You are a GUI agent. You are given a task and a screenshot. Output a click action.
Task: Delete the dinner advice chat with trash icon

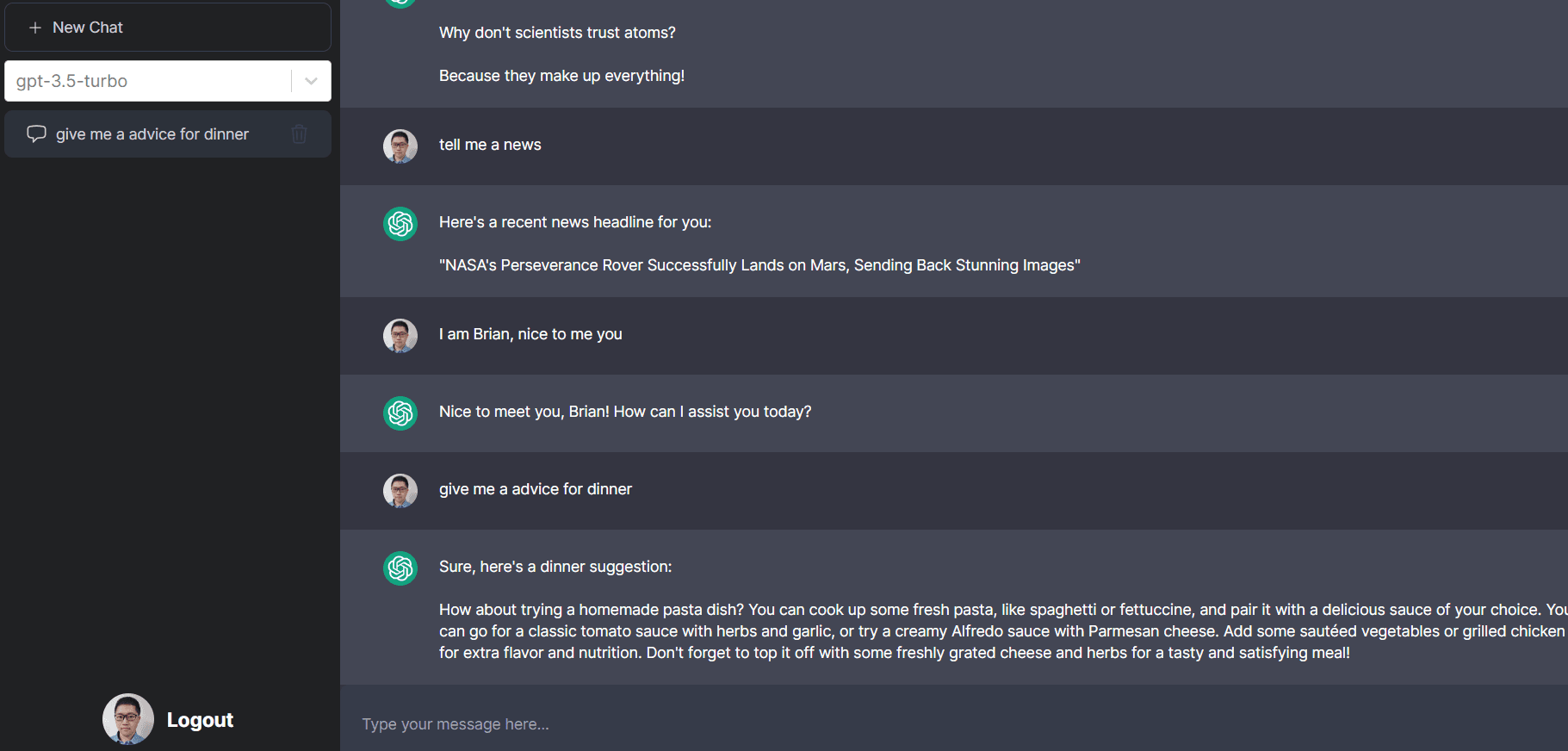coord(300,133)
